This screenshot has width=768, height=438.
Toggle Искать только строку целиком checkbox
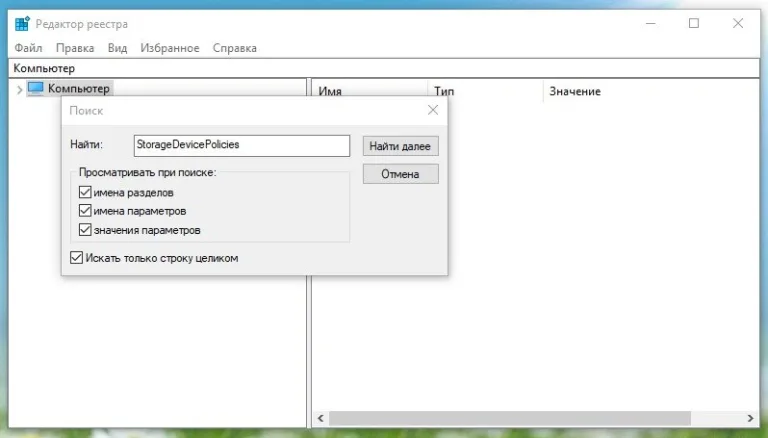coord(76,258)
